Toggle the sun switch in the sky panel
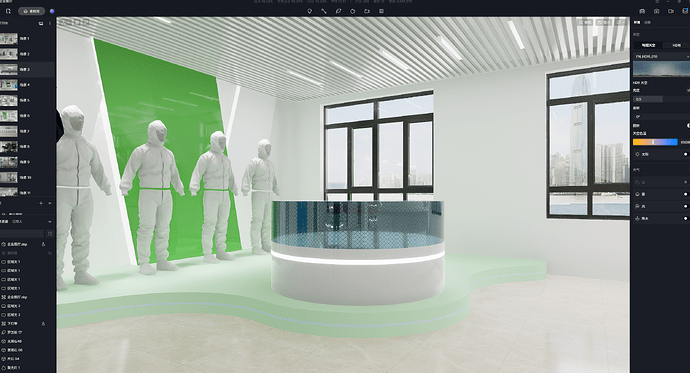Image resolution: width=690 pixels, height=373 pixels. (685, 154)
